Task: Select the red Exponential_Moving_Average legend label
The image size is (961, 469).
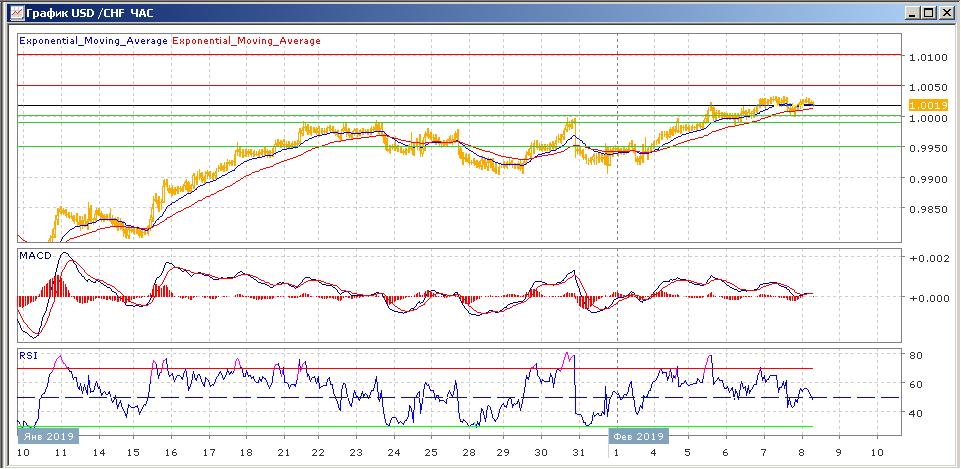Action: 246,41
